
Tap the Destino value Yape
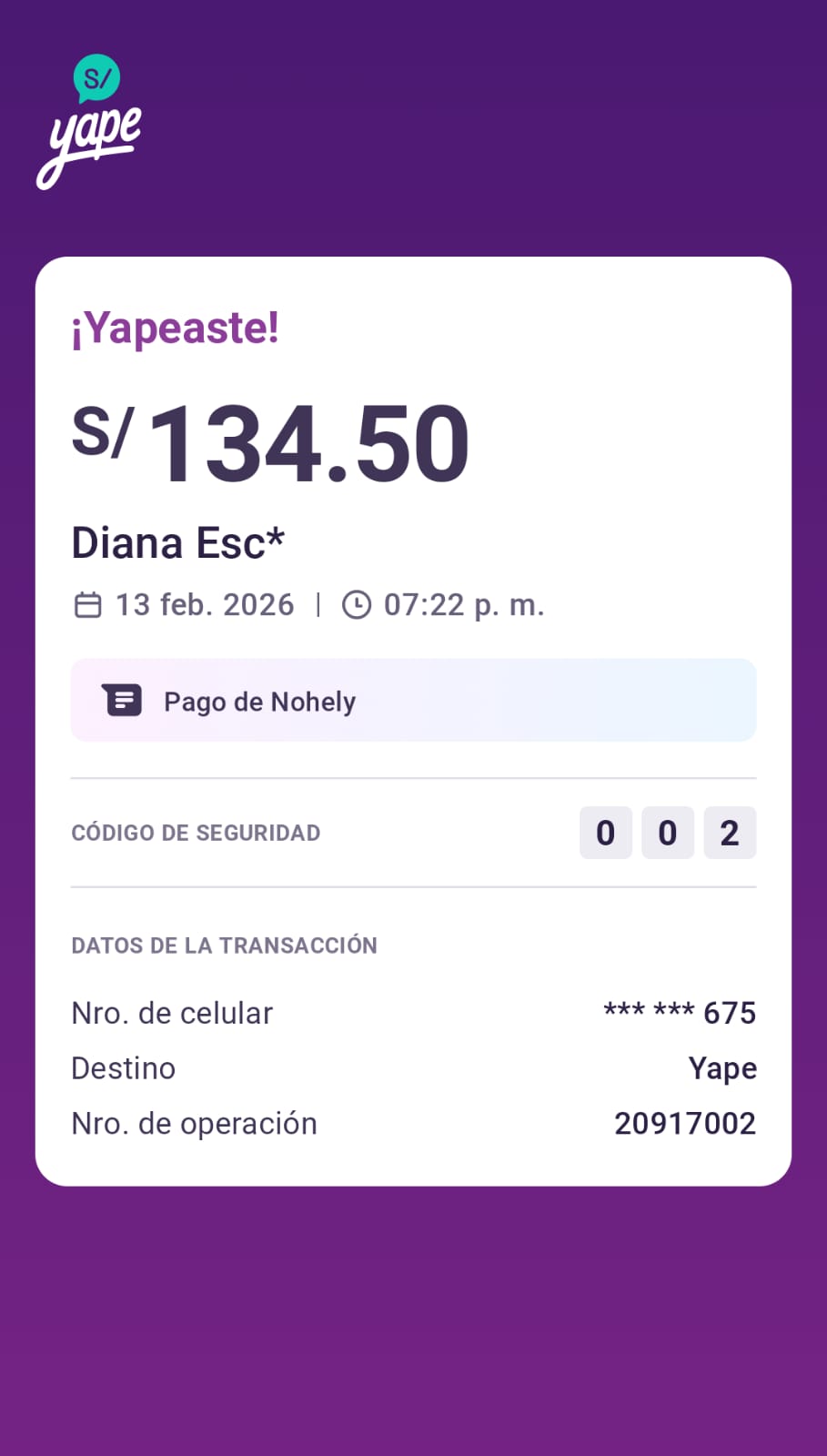click(722, 1068)
